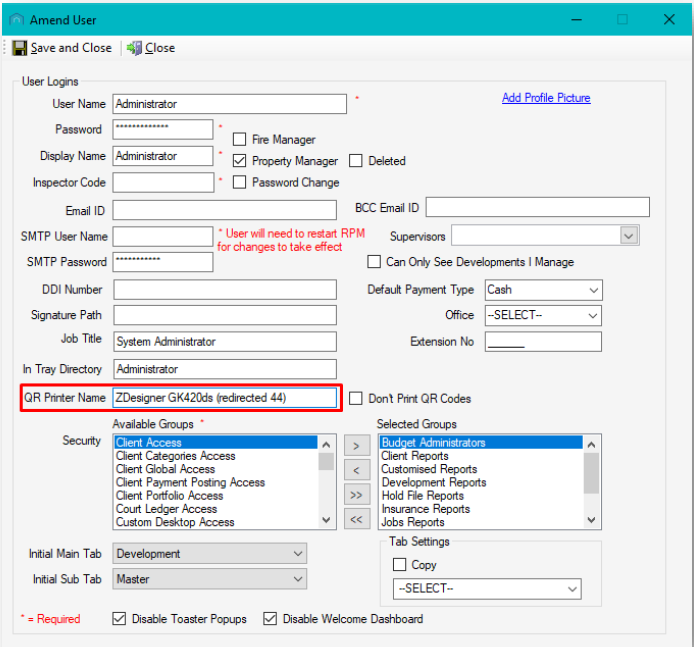
Task: Select Client Payment Posting Access group
Action: click(216, 482)
